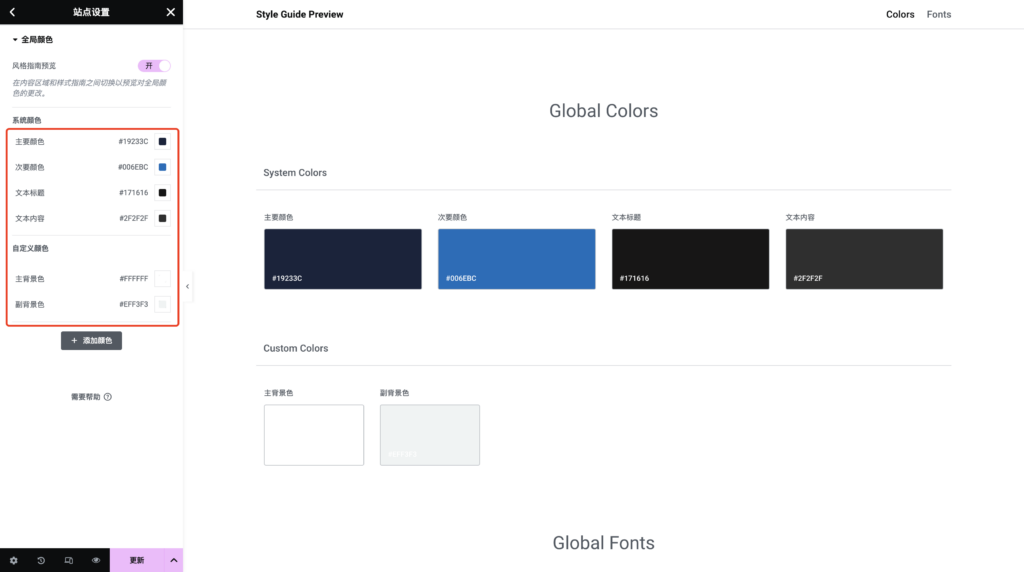
Task: Click the Global Fonts heading
Action: [x=603, y=543]
